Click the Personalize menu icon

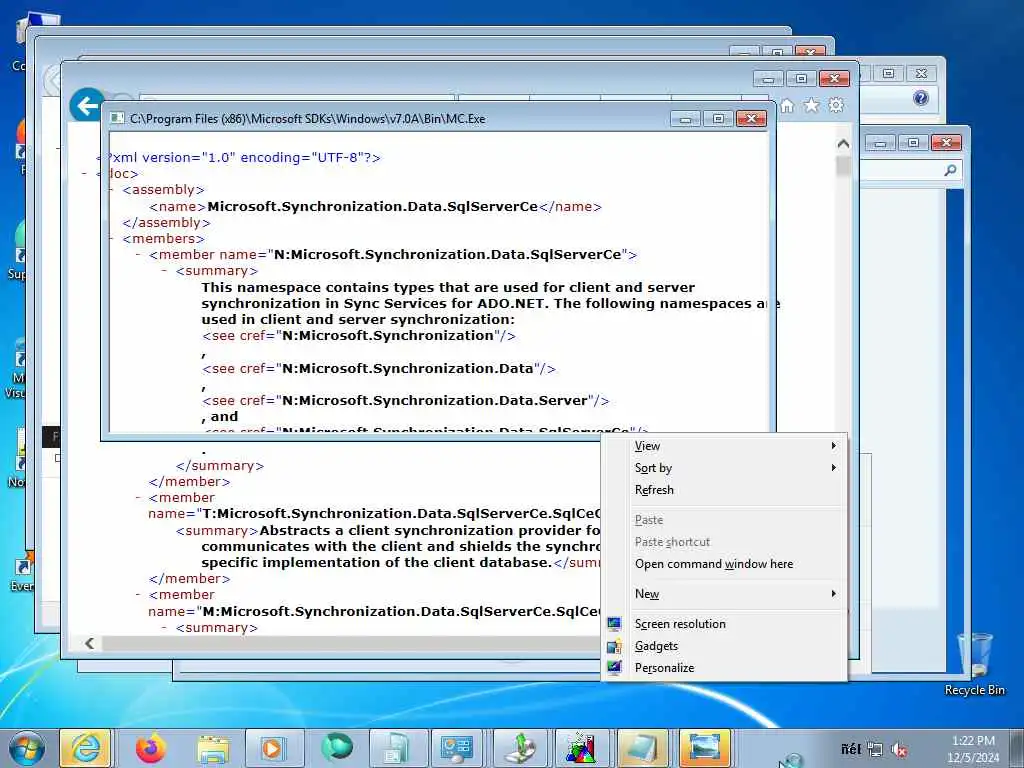coord(614,667)
